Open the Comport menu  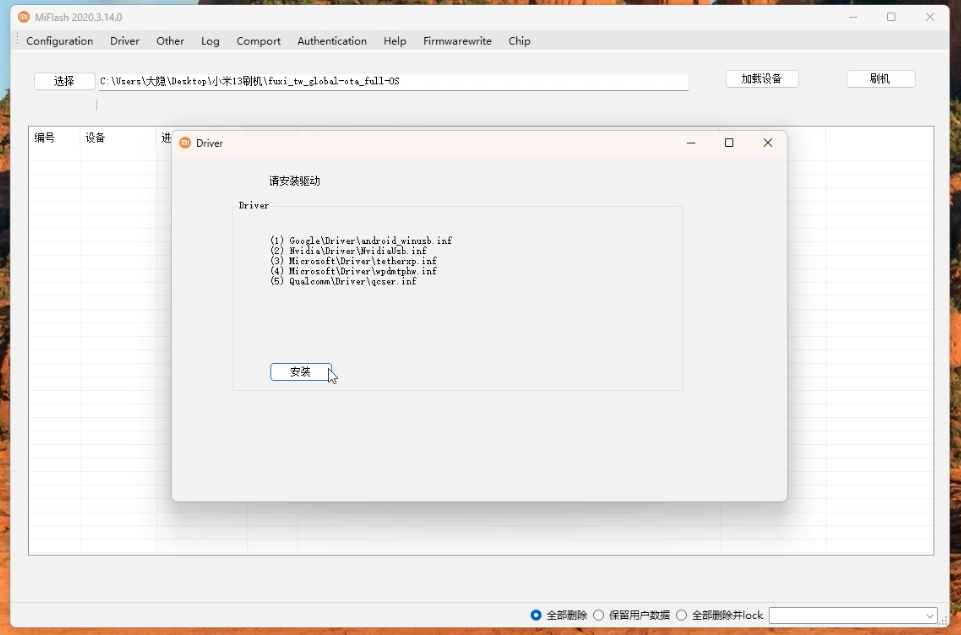pos(258,41)
